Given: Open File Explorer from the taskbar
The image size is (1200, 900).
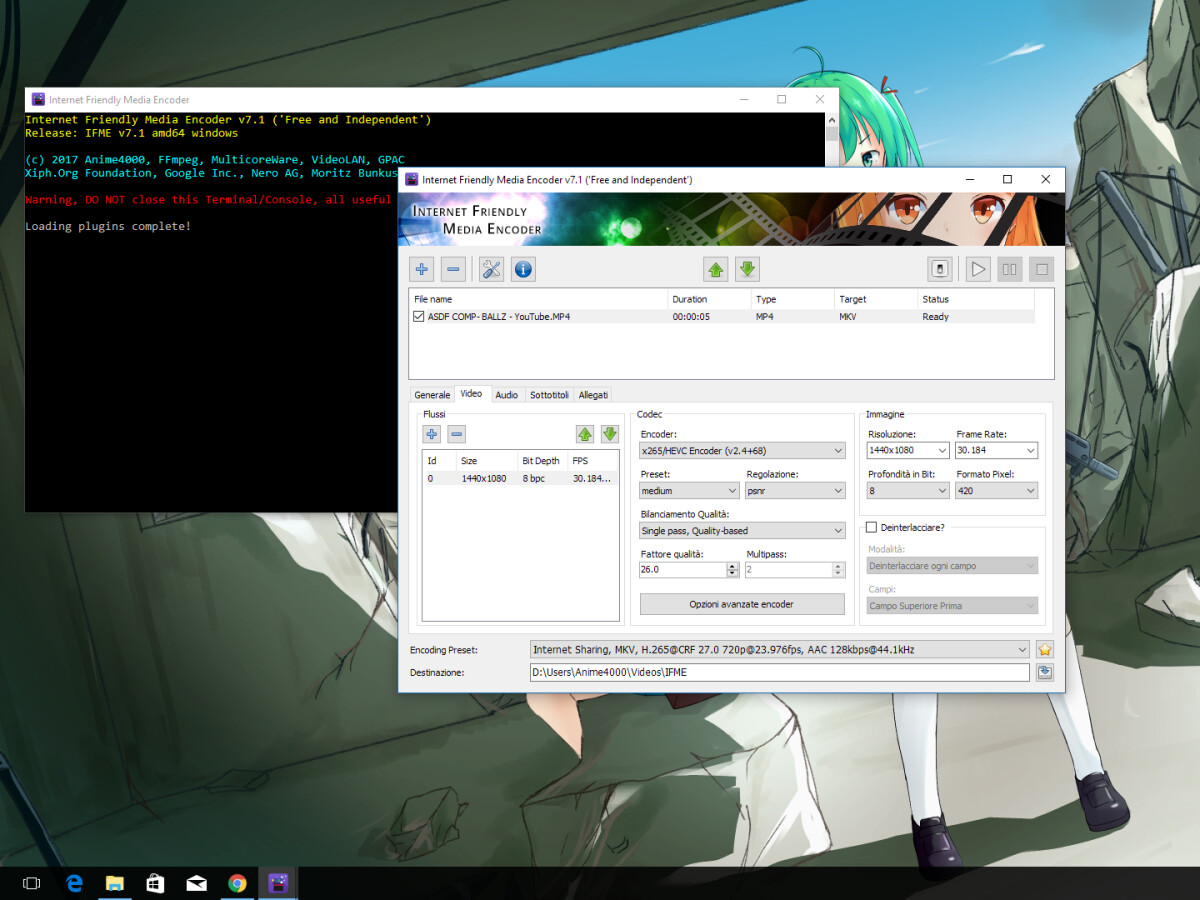Looking at the screenshot, I should 115,883.
